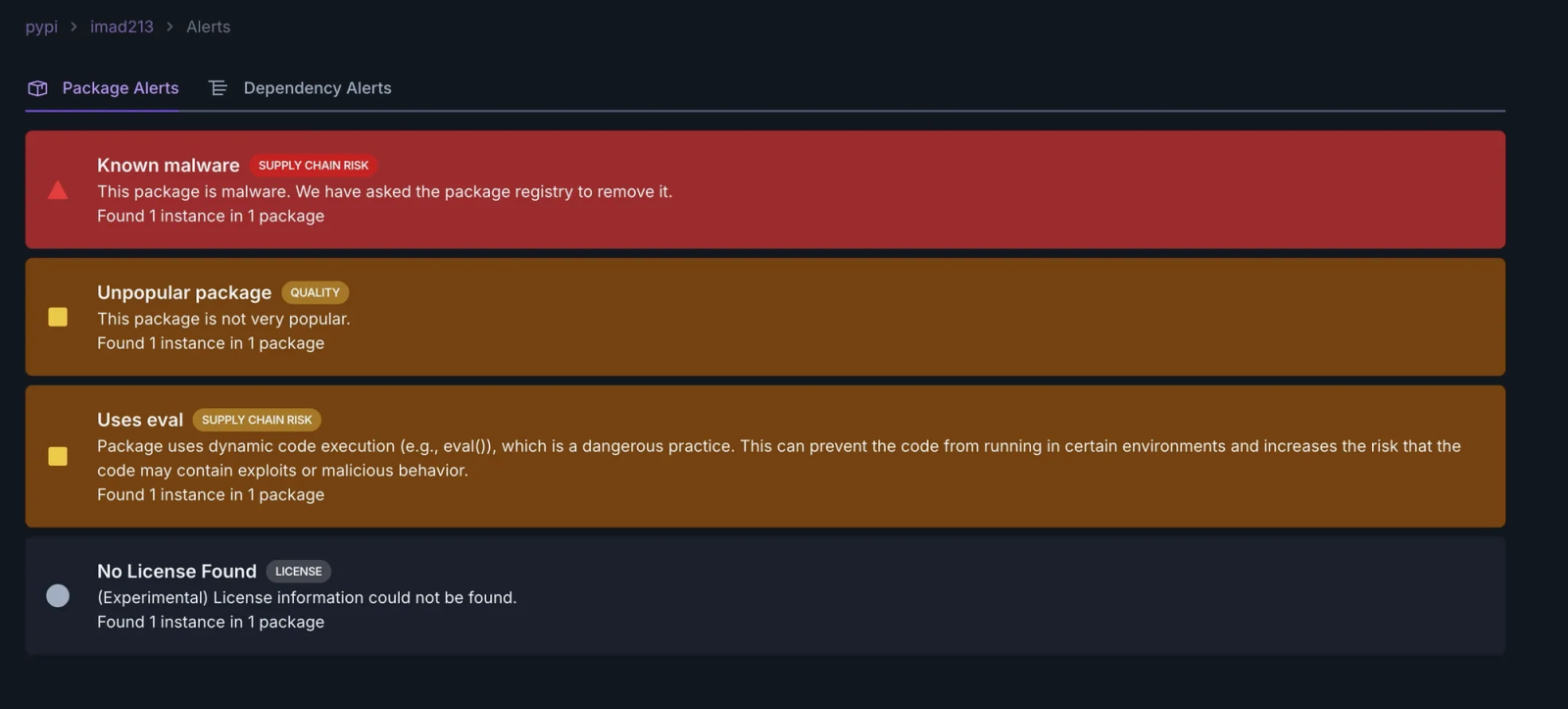This screenshot has height=709, width=1568.
Task: Click Supply Chain Risk badge on Known malware
Action: [314, 165]
